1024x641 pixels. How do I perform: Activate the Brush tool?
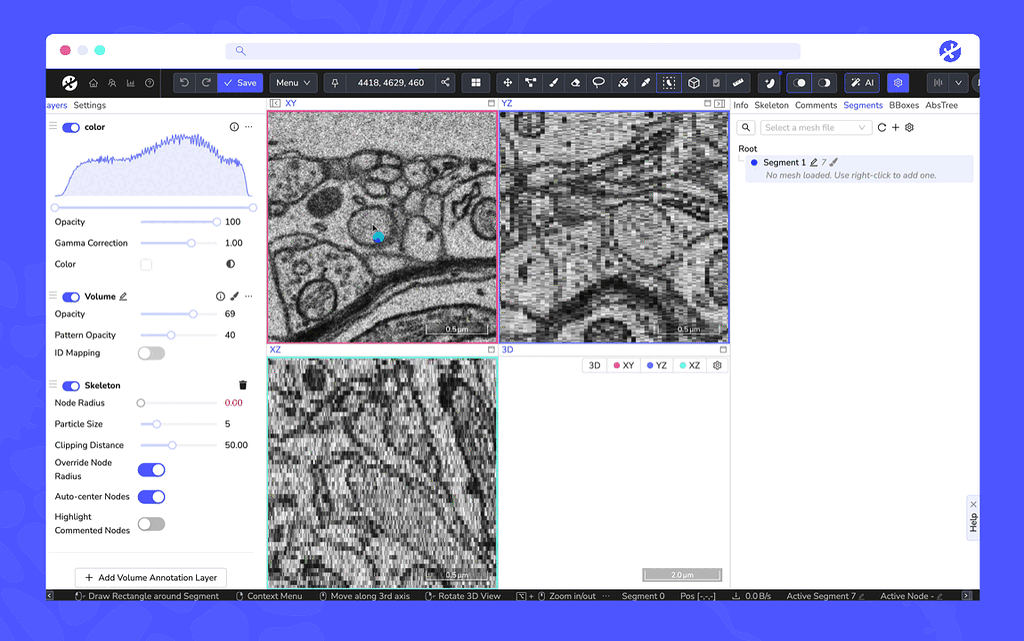553,83
